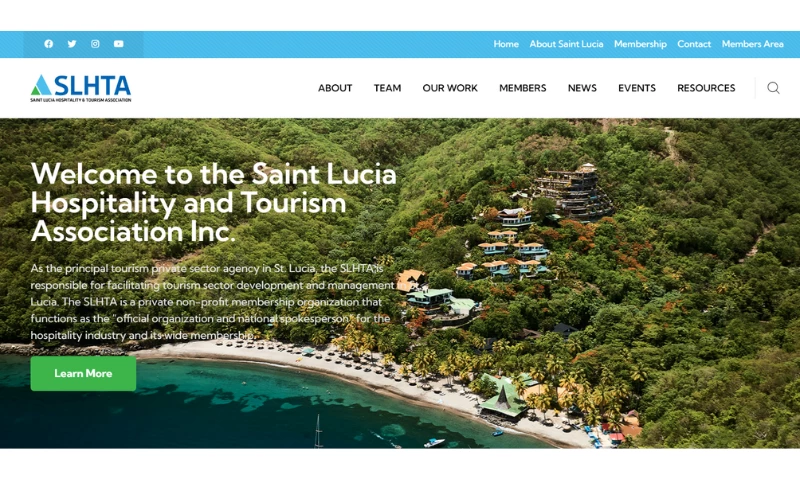Click the green Learn More button
The height and width of the screenshot is (480, 800).
click(83, 373)
